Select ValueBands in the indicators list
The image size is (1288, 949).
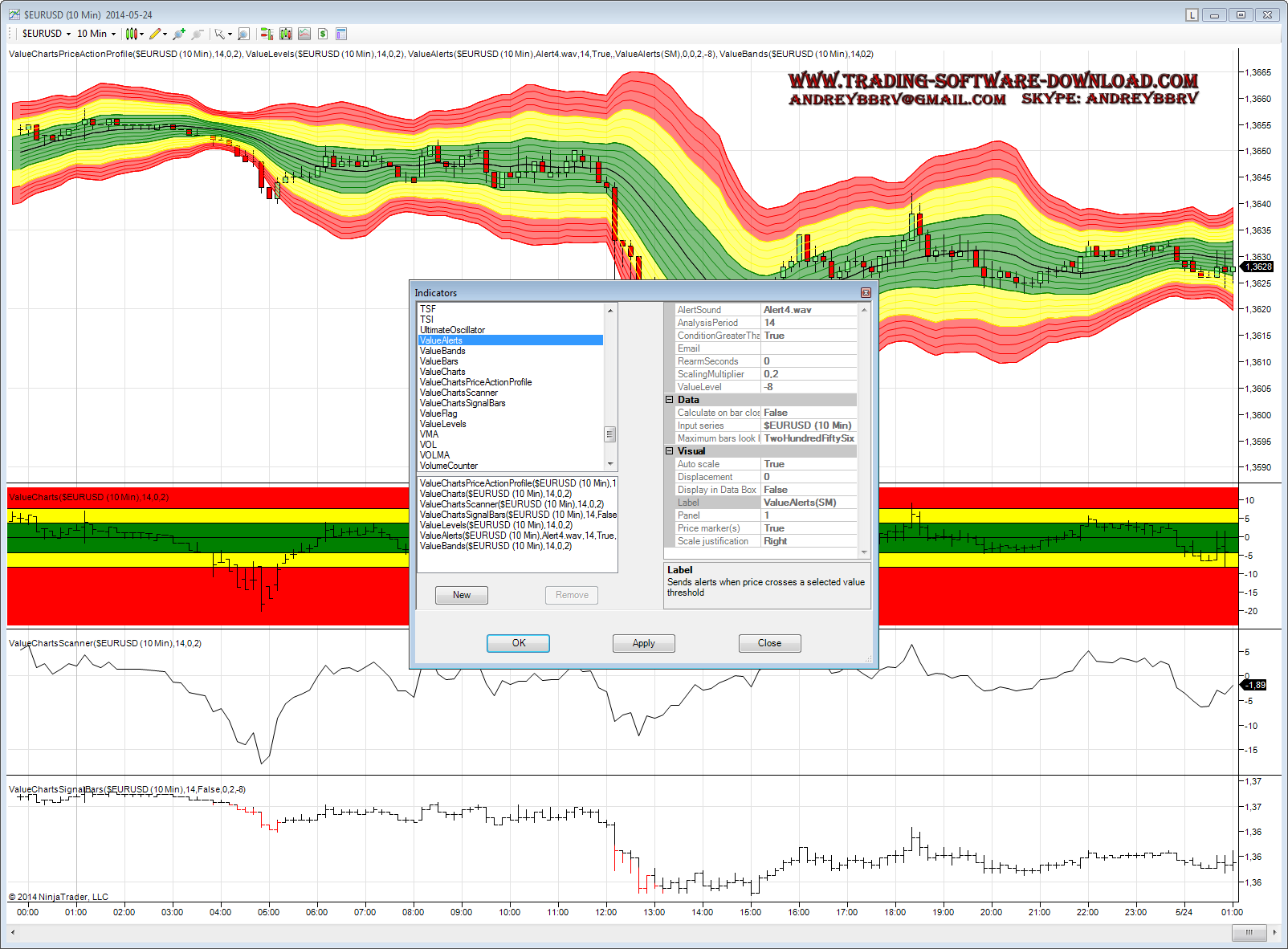(442, 351)
